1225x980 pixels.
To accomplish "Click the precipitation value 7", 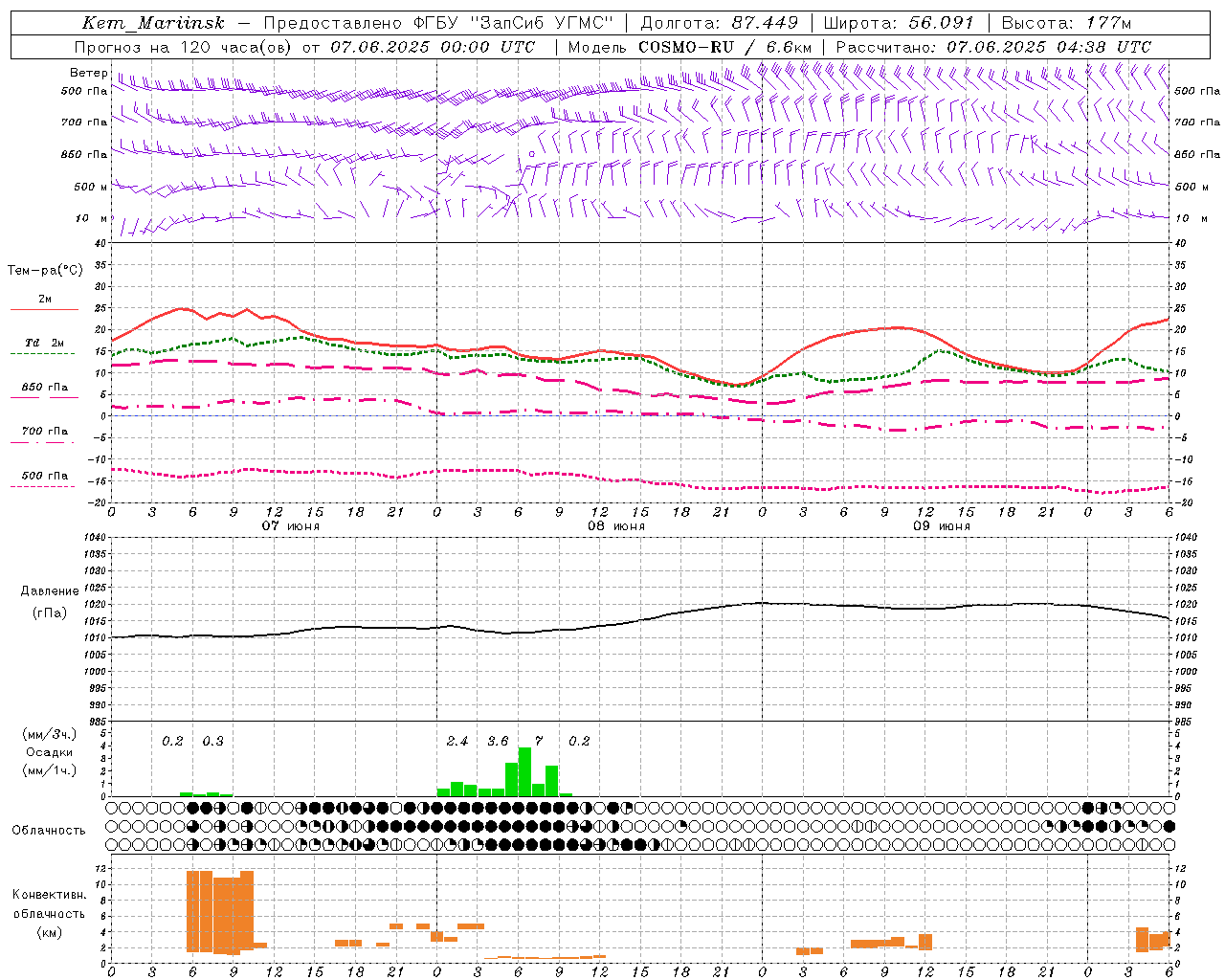I will coord(539,742).
